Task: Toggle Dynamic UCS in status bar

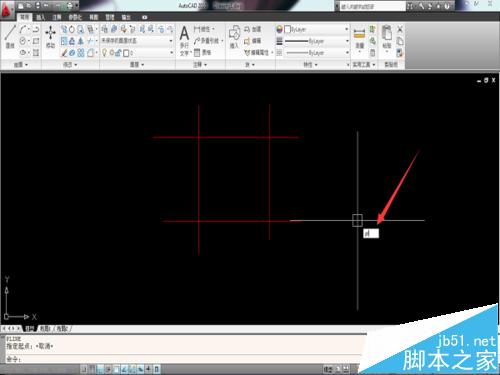Action: click(132, 369)
